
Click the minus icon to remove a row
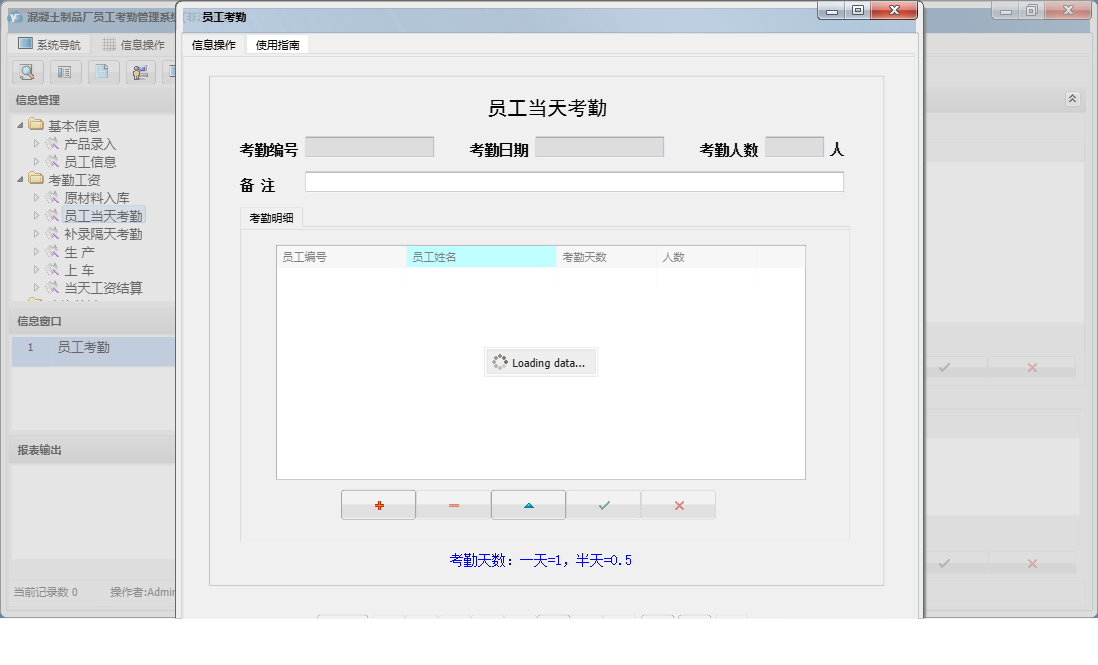pos(453,505)
